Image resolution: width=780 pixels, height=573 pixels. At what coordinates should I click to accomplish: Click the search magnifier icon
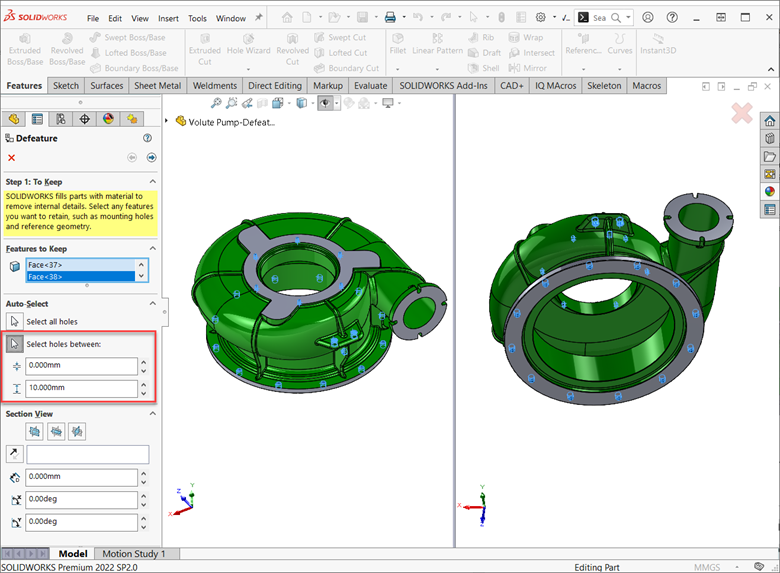click(x=616, y=18)
